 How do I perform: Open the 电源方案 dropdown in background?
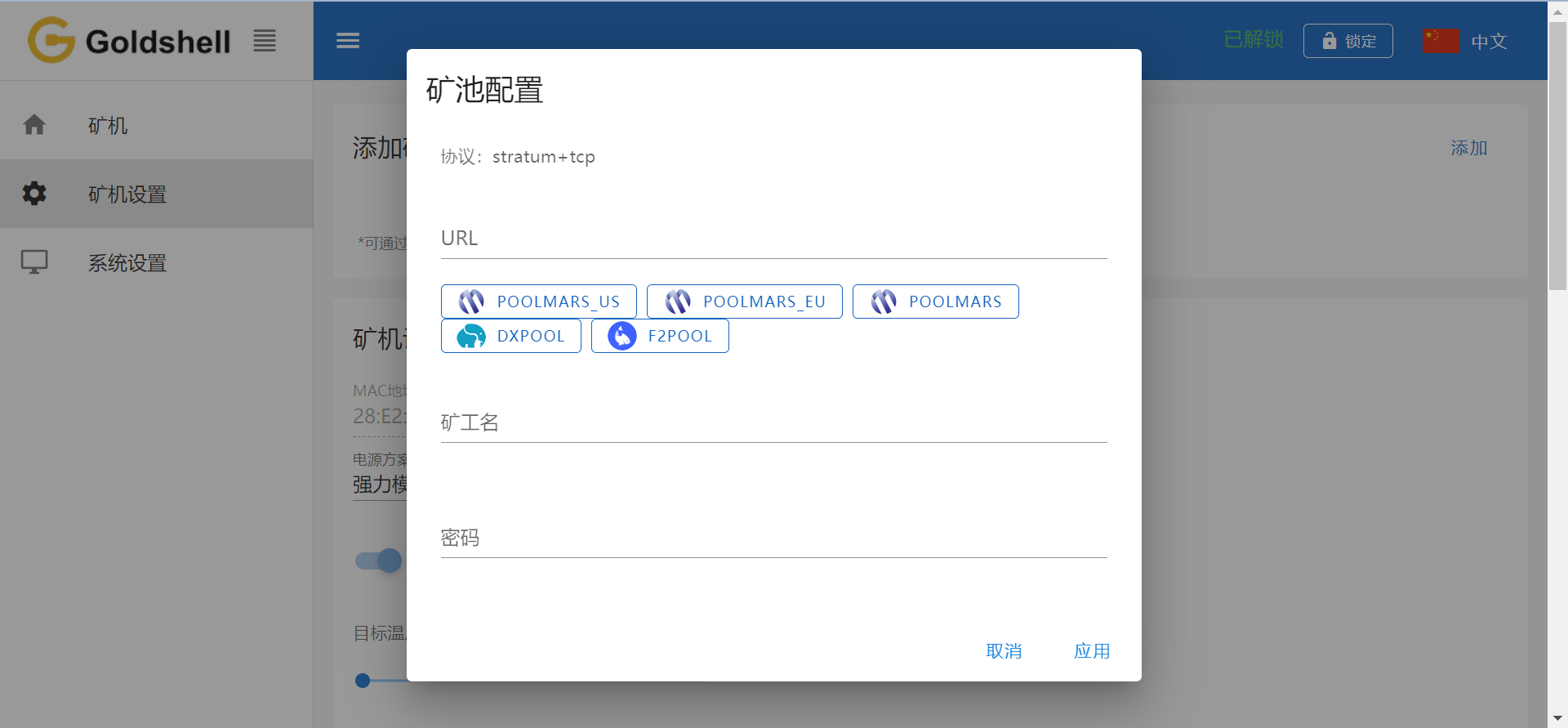click(x=381, y=485)
